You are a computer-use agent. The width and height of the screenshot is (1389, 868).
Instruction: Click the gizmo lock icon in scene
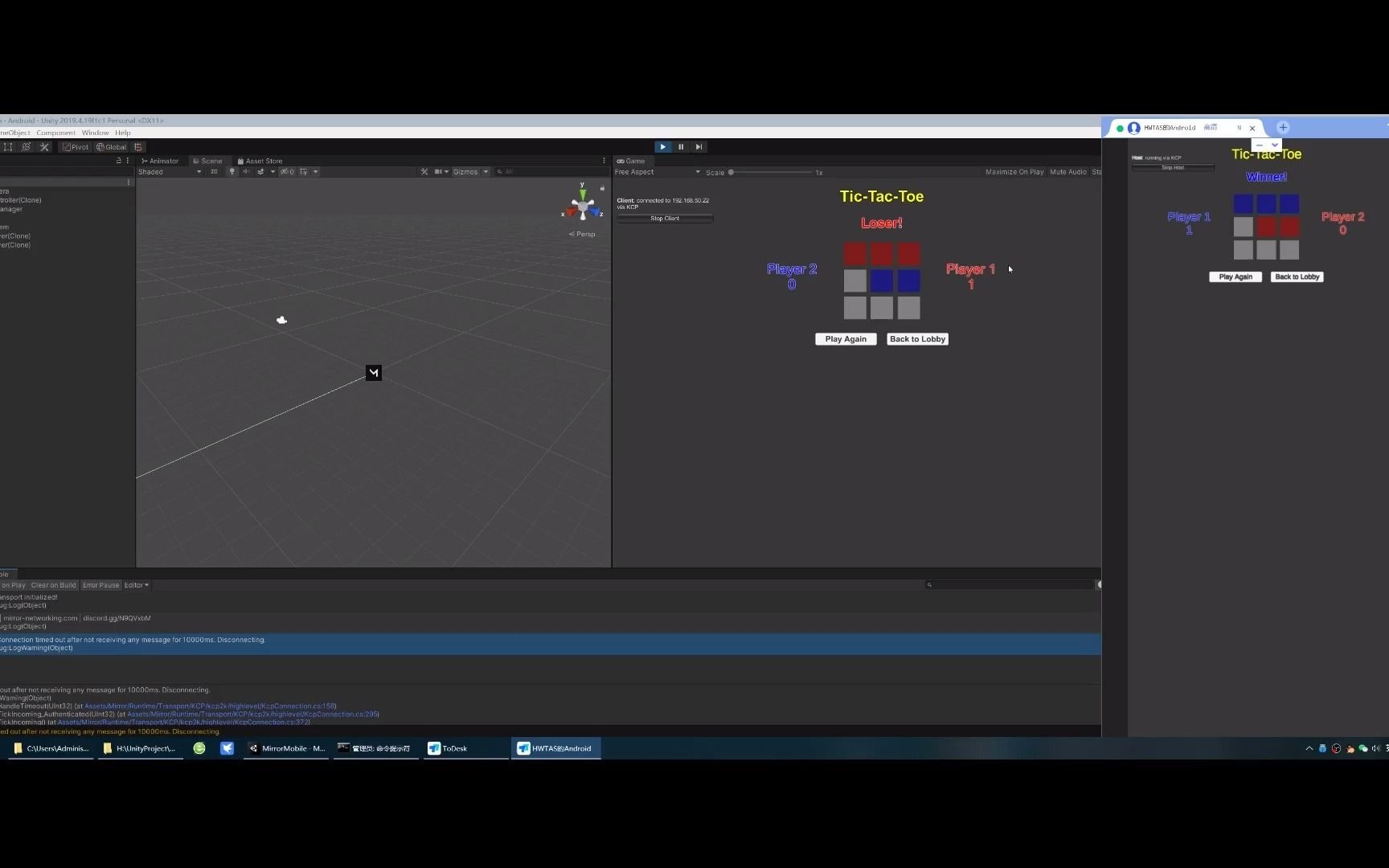click(602, 188)
